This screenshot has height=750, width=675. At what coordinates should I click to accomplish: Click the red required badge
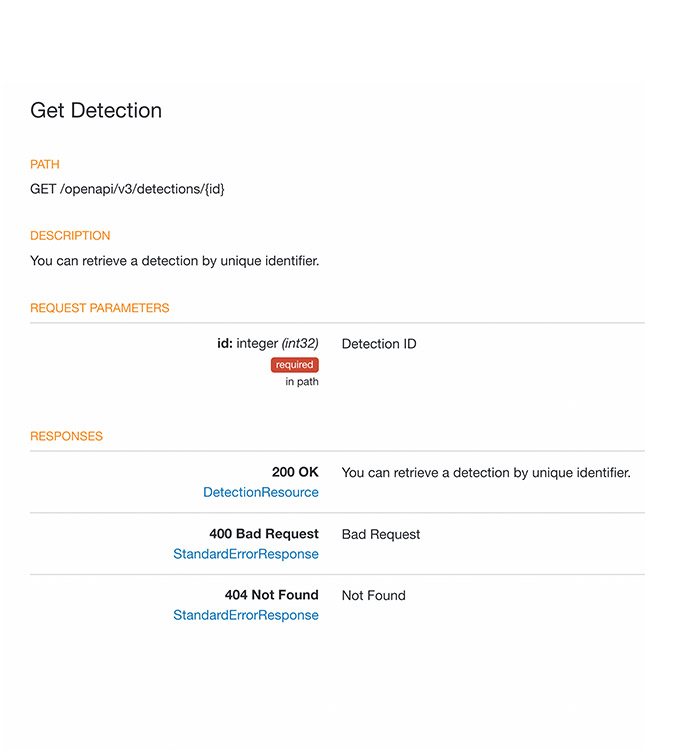click(x=294, y=365)
